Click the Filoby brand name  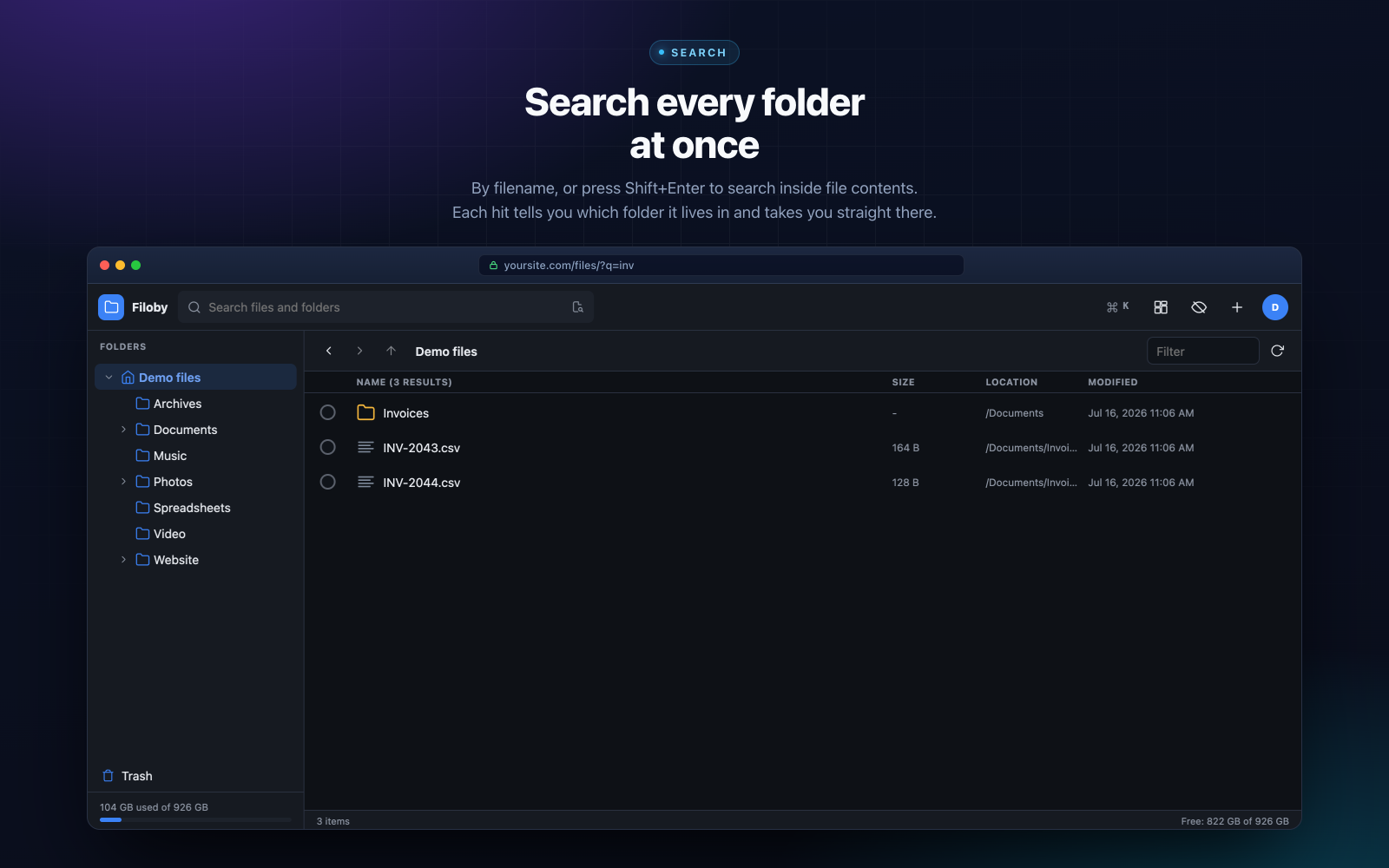149,307
